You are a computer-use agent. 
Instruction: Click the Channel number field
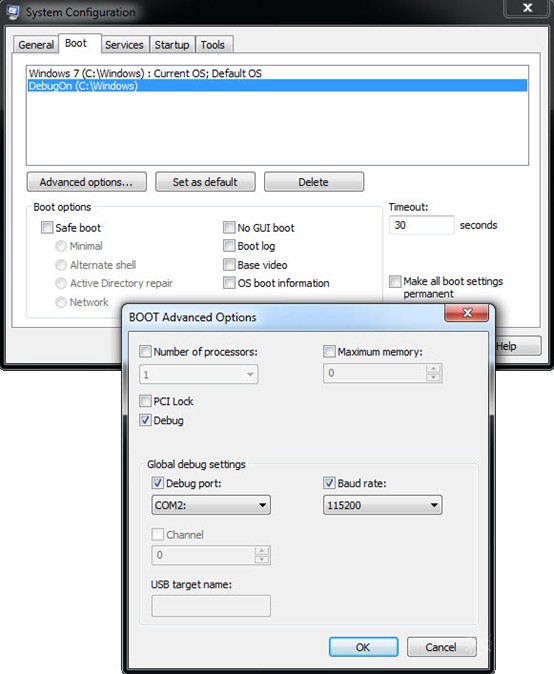(203, 555)
